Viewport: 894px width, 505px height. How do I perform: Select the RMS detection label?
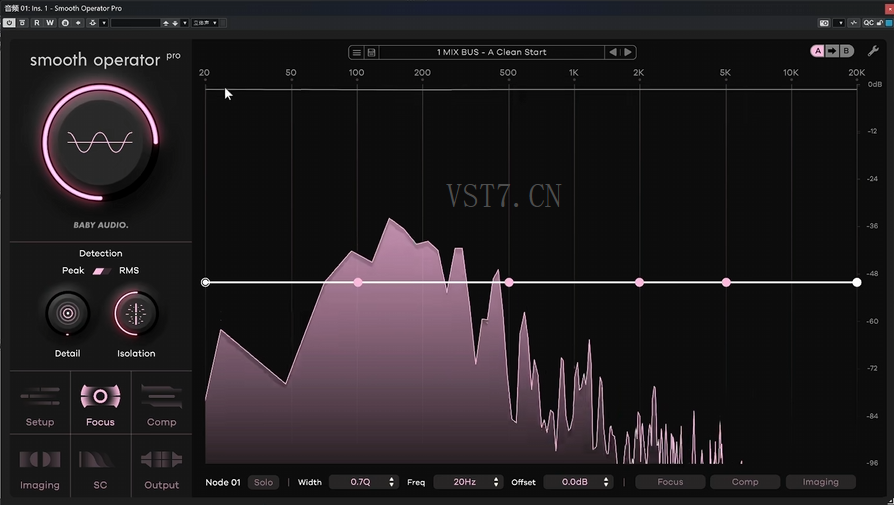pos(129,270)
